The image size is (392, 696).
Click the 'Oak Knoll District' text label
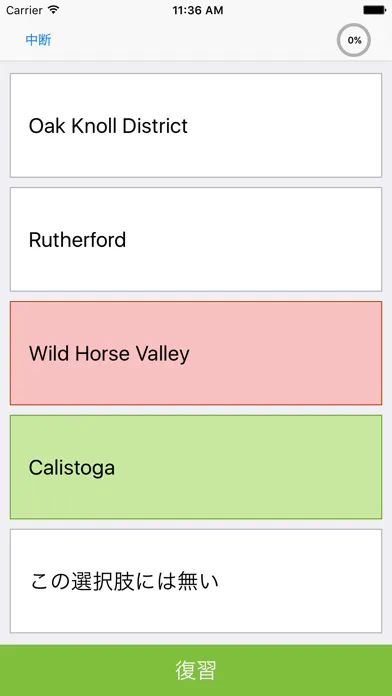pos(108,126)
